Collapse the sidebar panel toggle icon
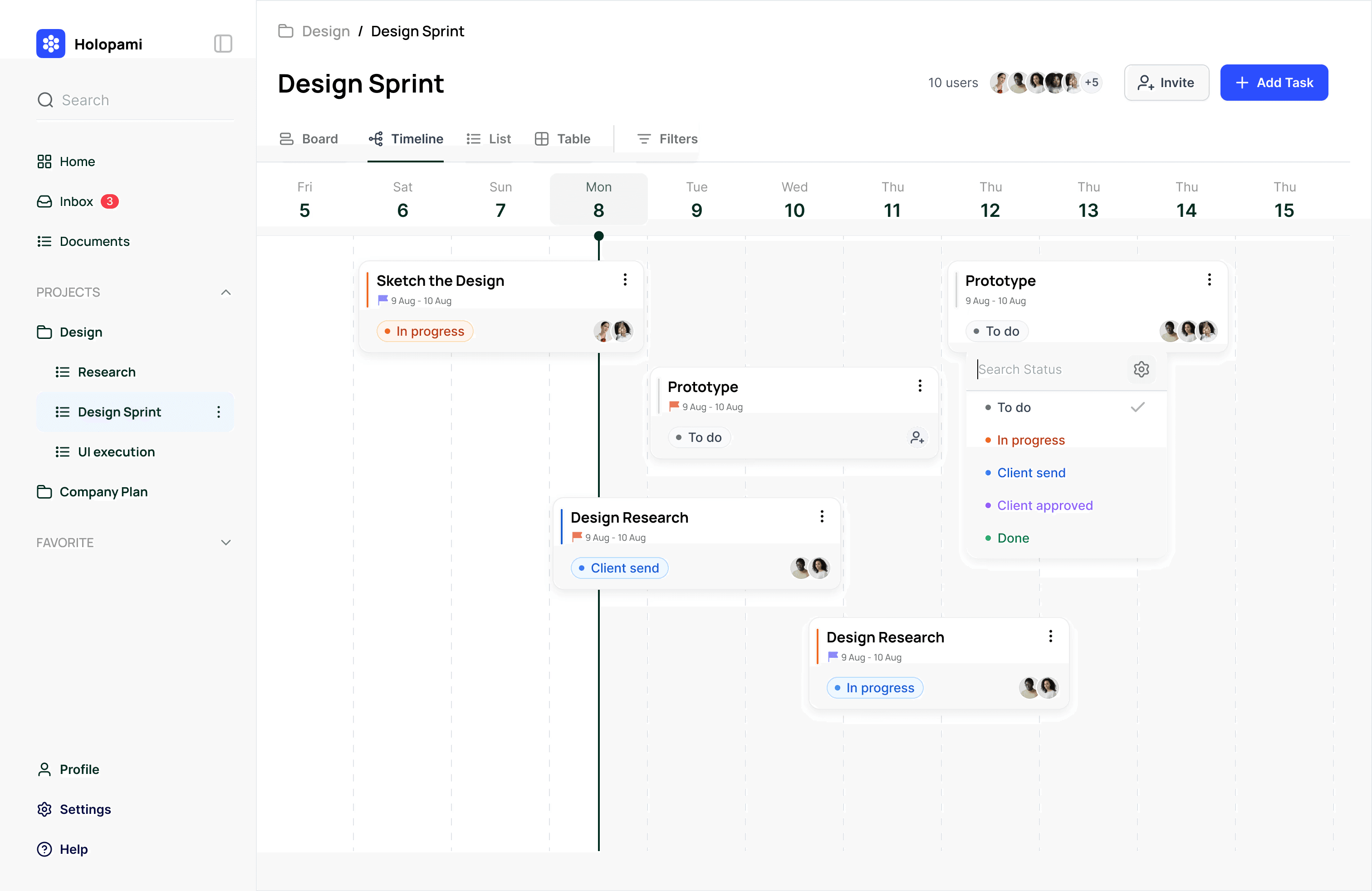Viewport: 1372px width, 891px height. (222, 43)
